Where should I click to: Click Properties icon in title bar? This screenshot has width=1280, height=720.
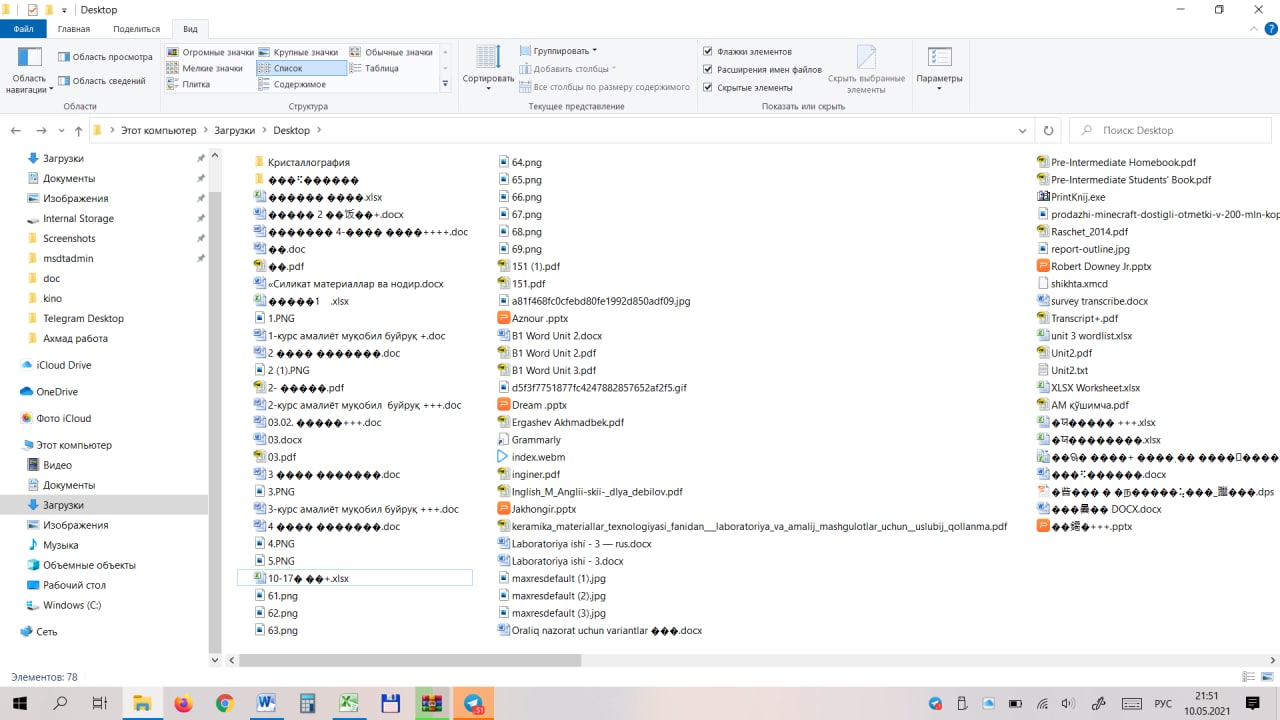32,10
